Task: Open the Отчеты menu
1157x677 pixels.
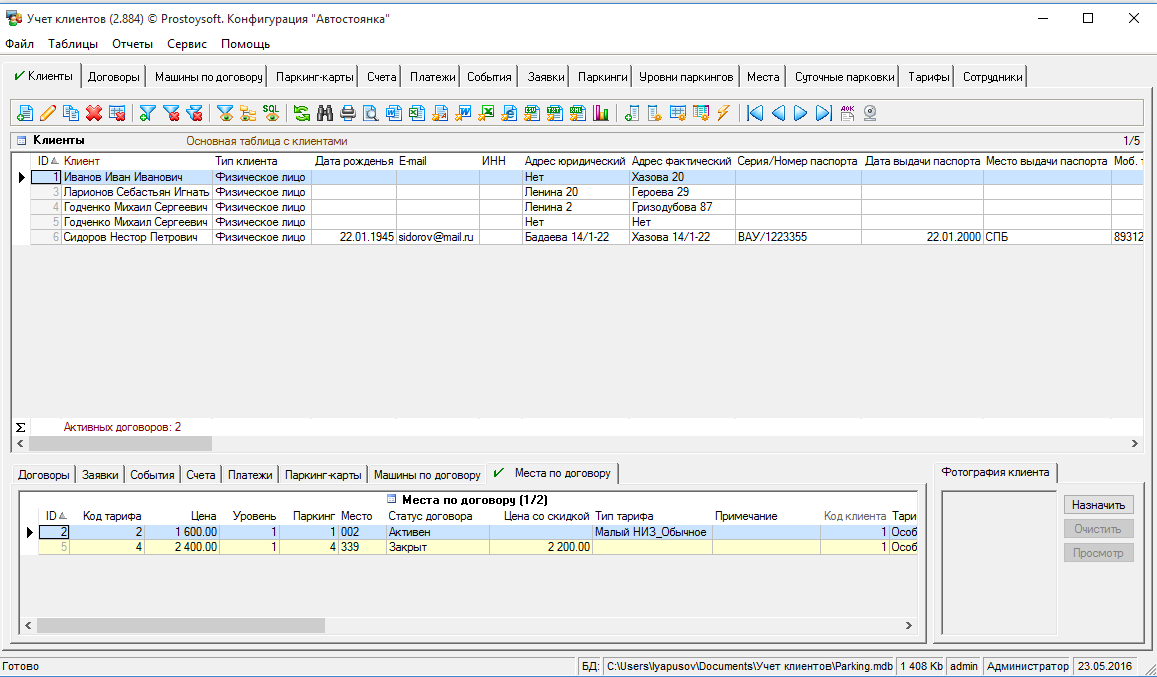Action: click(132, 44)
